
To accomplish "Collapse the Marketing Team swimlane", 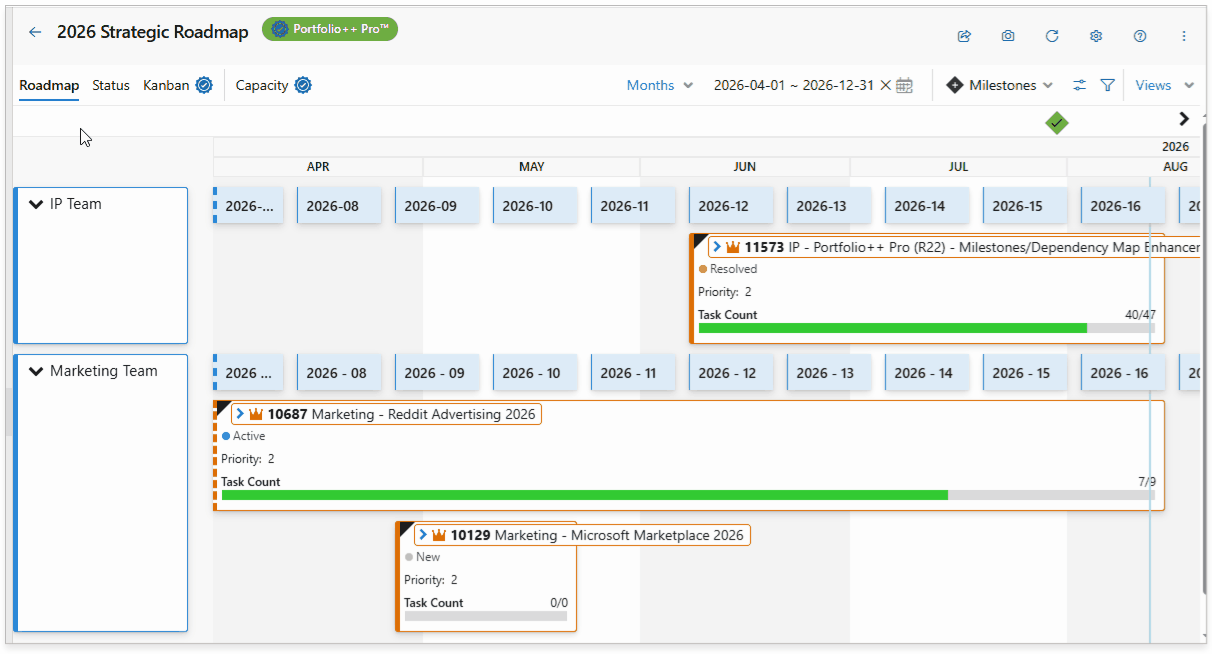I will click(x=37, y=371).
